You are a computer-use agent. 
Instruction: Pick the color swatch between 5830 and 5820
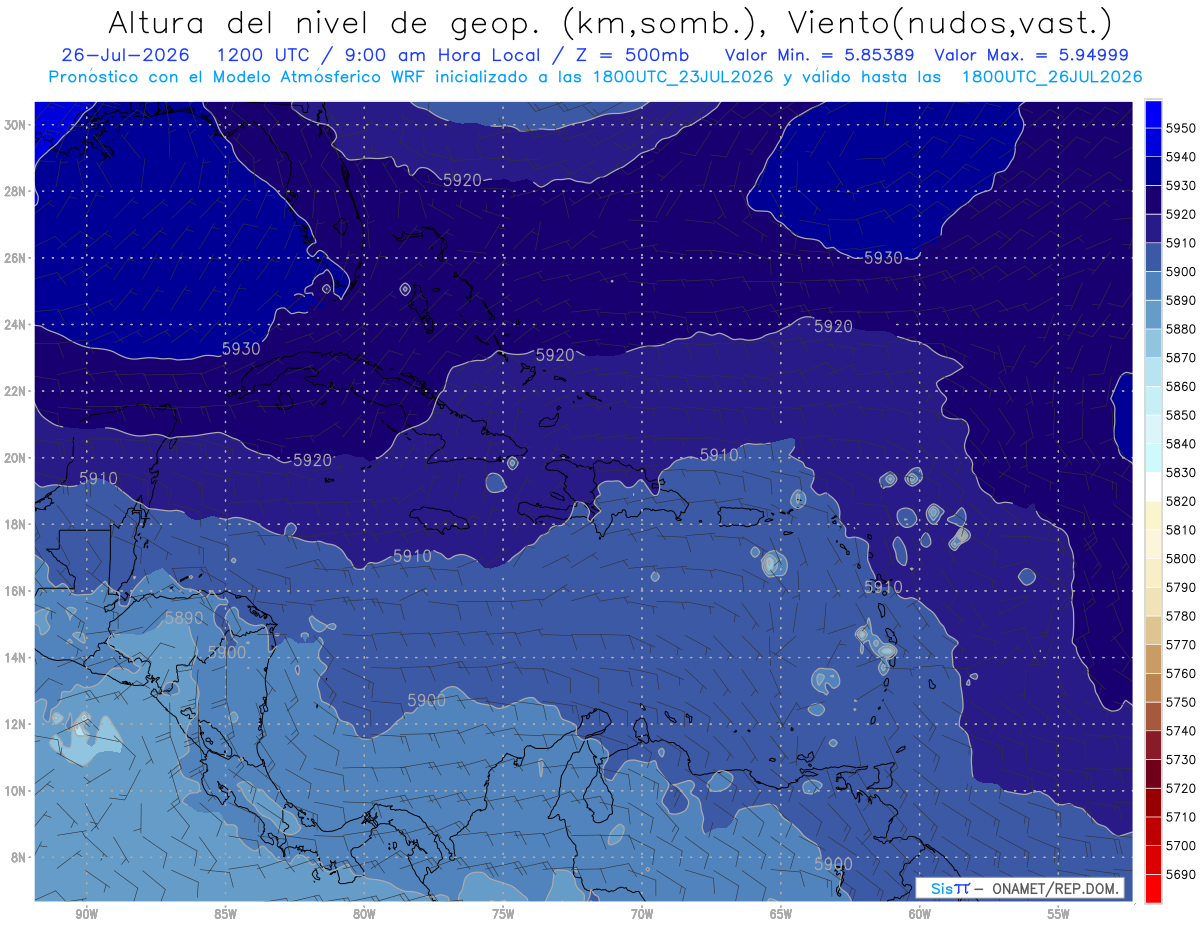point(1153,487)
